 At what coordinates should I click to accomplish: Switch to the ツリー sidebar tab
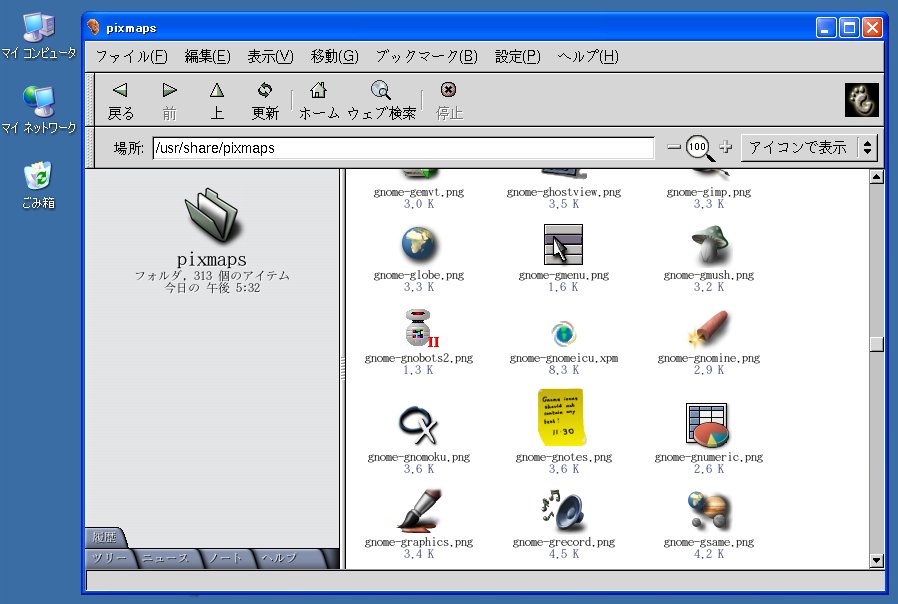click(106, 558)
